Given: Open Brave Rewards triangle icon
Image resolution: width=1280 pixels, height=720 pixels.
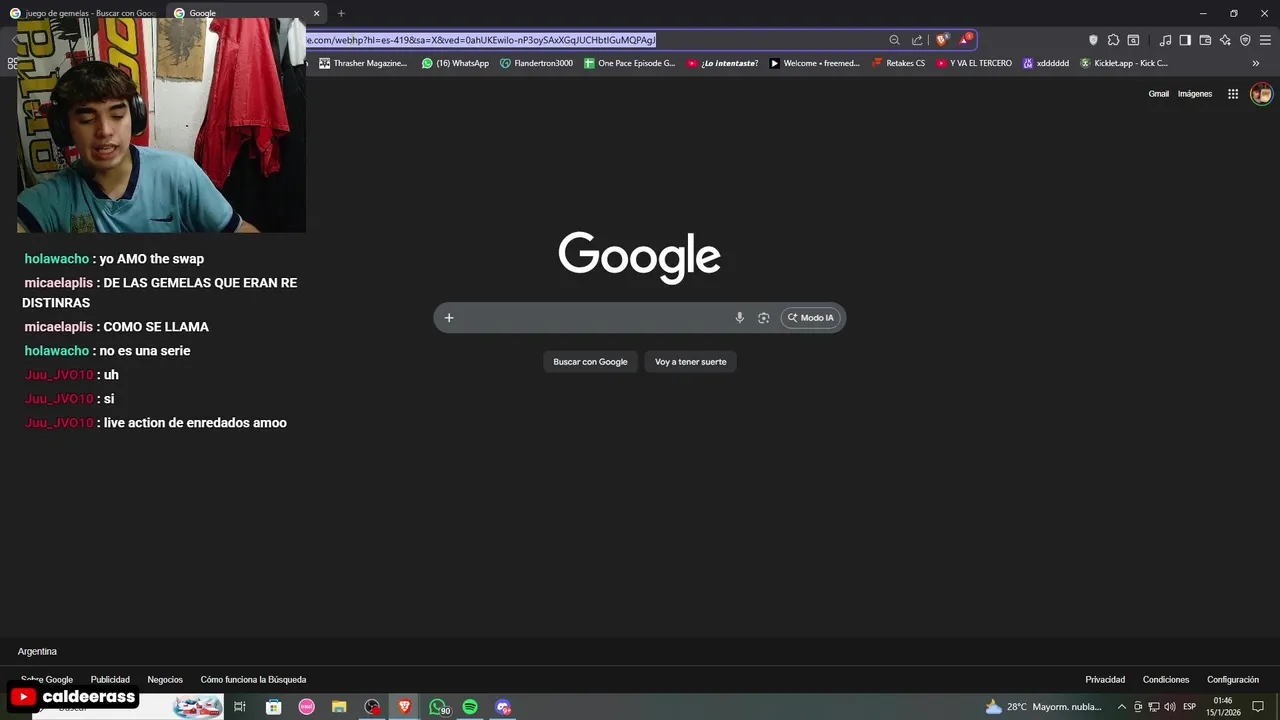Looking at the screenshot, I should coord(964,40).
